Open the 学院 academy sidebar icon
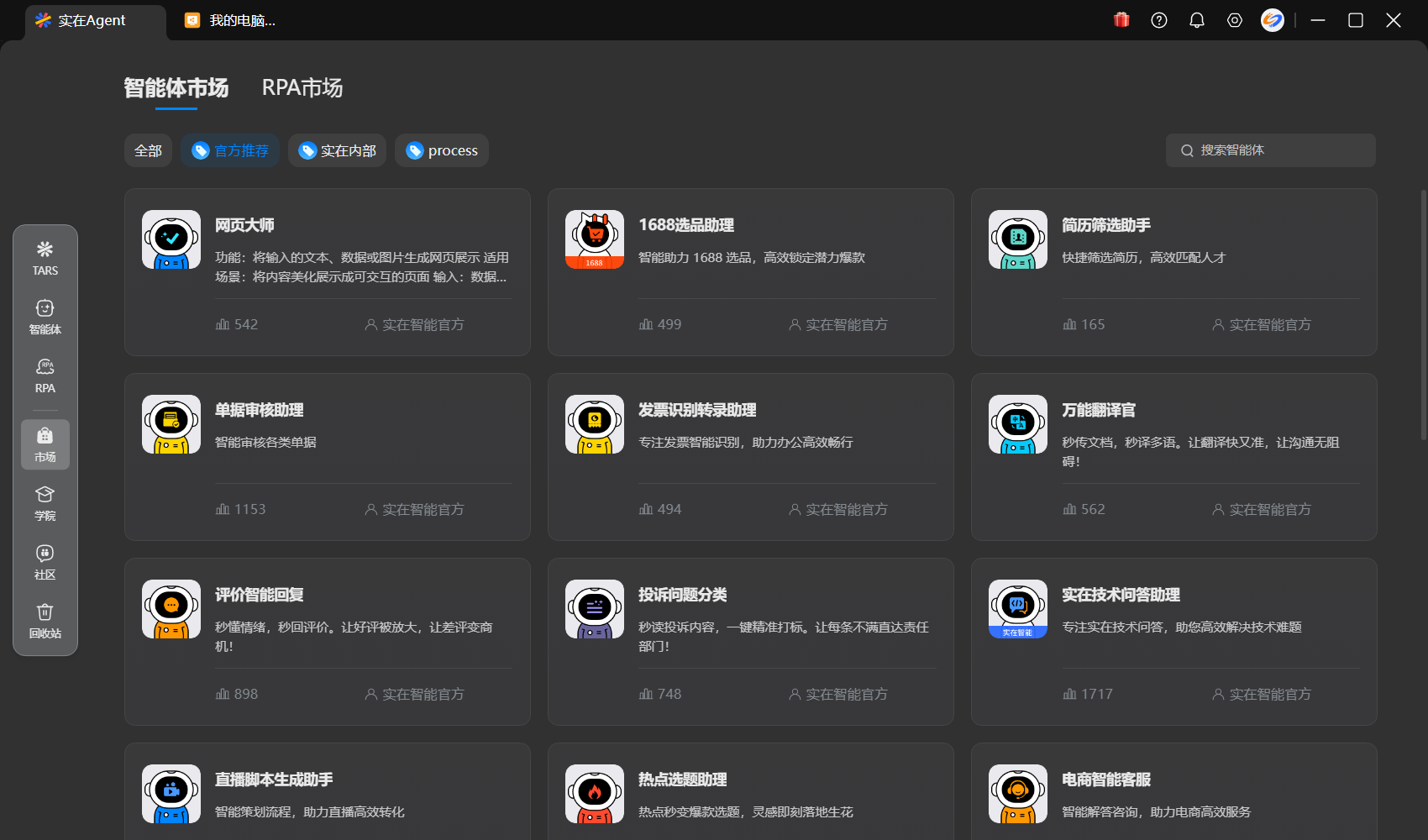The width and height of the screenshot is (1428, 840). pos(45,503)
